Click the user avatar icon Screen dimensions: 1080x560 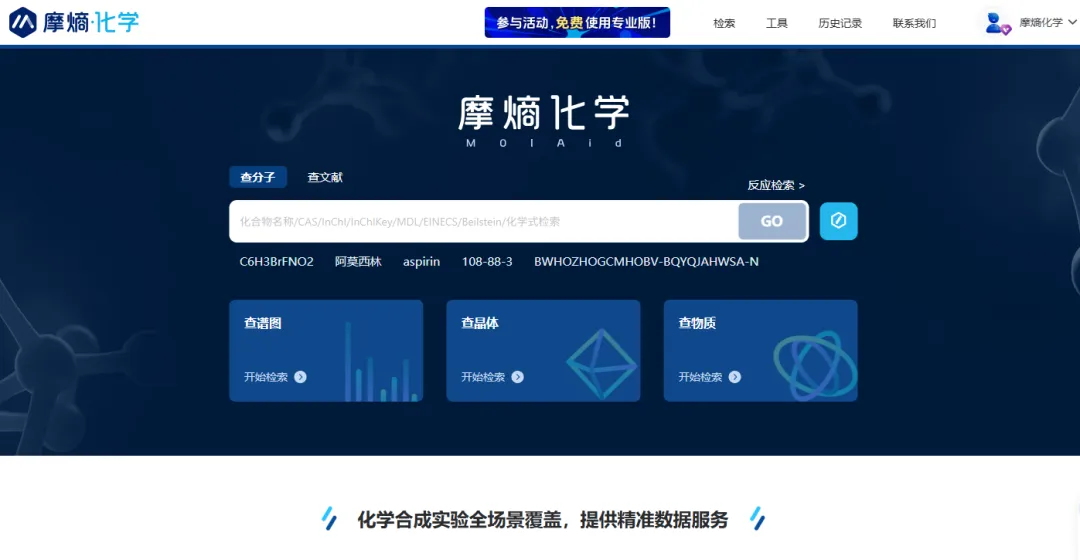(x=997, y=23)
